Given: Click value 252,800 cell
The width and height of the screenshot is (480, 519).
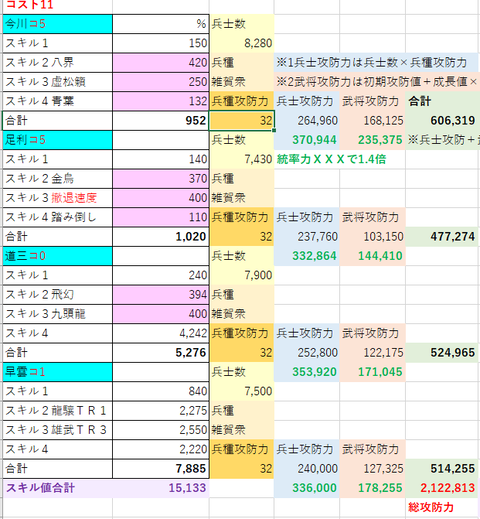Looking at the screenshot, I should (x=307, y=353).
